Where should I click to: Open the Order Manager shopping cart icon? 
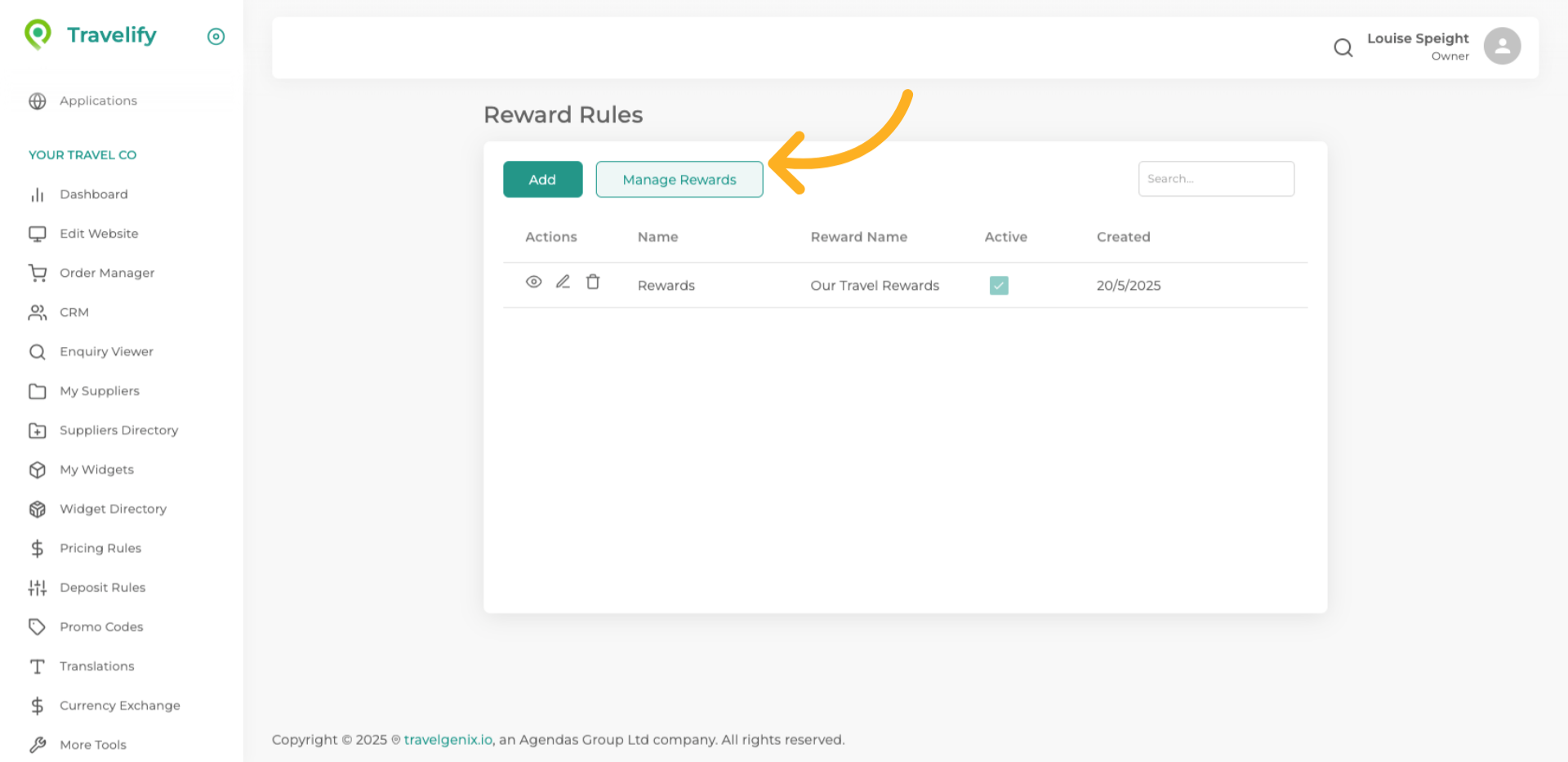[38, 273]
